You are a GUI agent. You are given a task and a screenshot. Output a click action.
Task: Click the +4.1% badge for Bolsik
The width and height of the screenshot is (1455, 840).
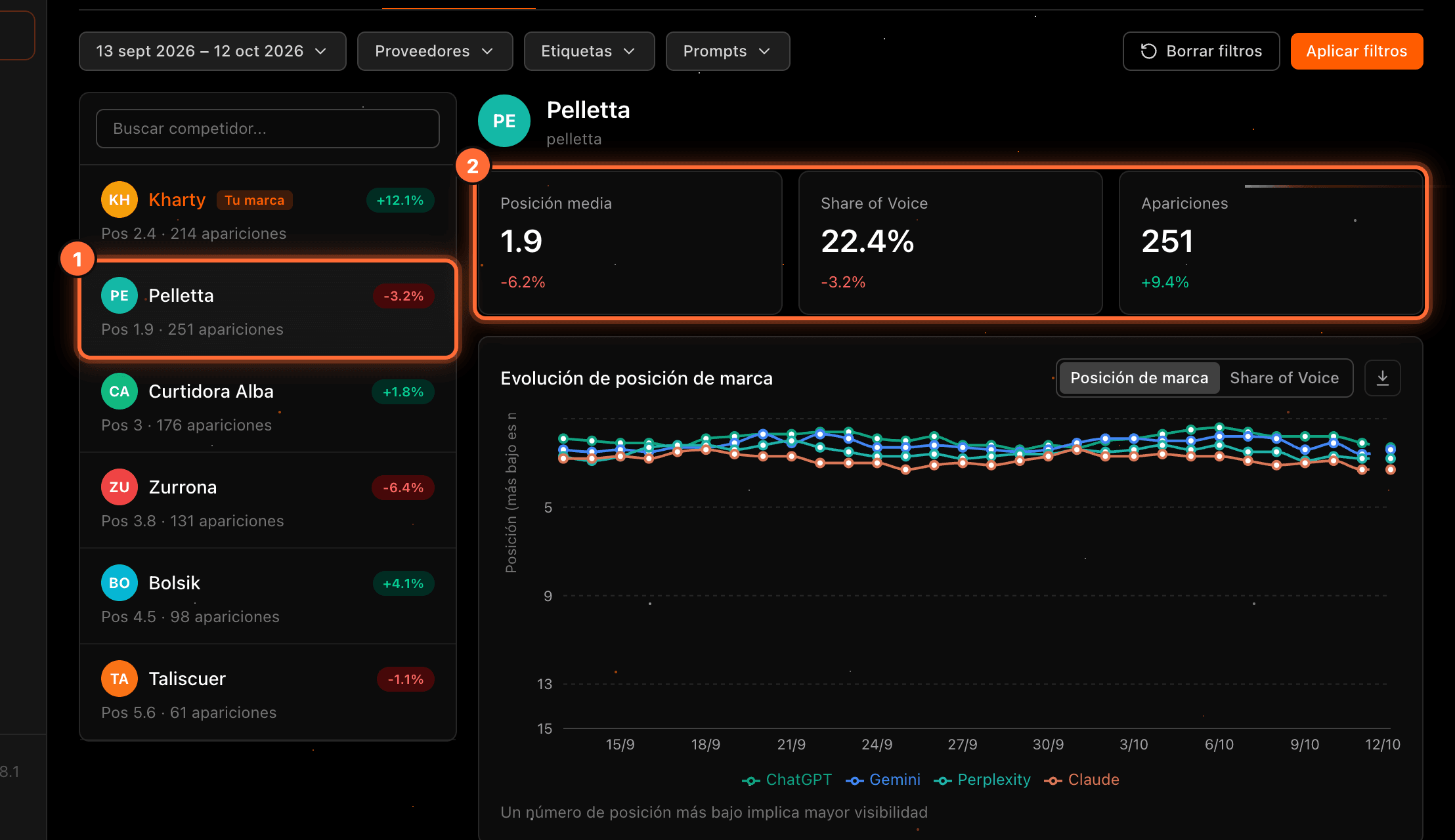403,583
